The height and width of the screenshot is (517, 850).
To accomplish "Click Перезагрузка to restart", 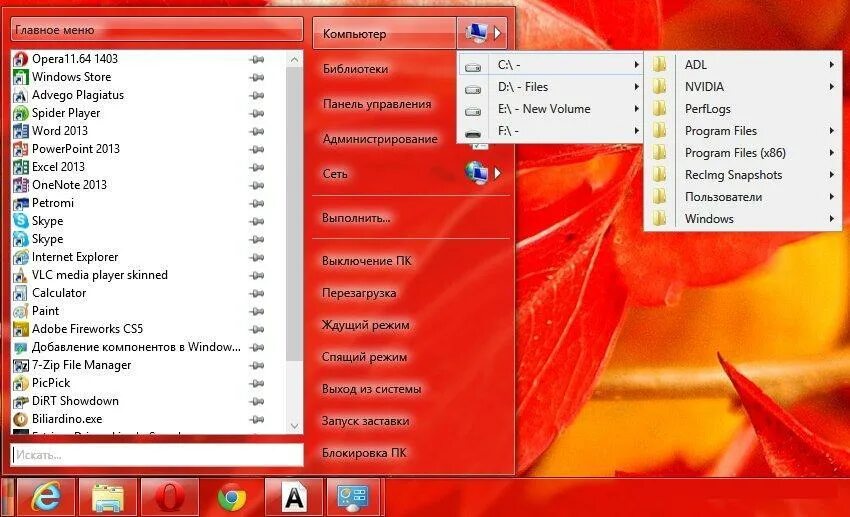I will coord(359,293).
